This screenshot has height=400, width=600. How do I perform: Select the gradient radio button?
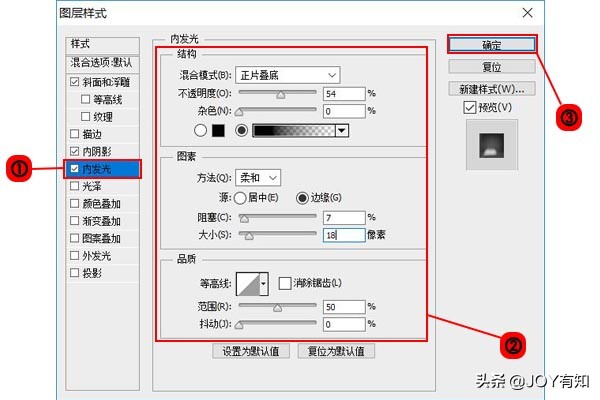(241, 131)
